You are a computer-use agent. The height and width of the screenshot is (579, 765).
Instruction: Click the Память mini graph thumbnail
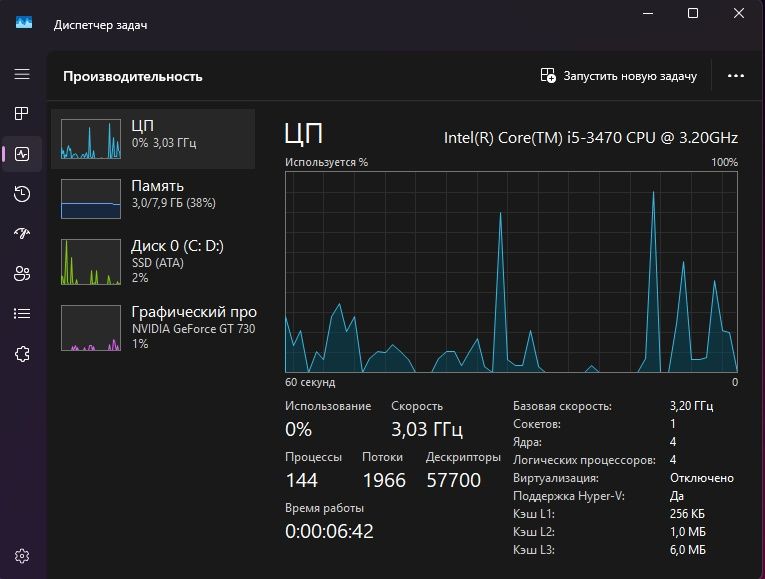[x=91, y=199]
